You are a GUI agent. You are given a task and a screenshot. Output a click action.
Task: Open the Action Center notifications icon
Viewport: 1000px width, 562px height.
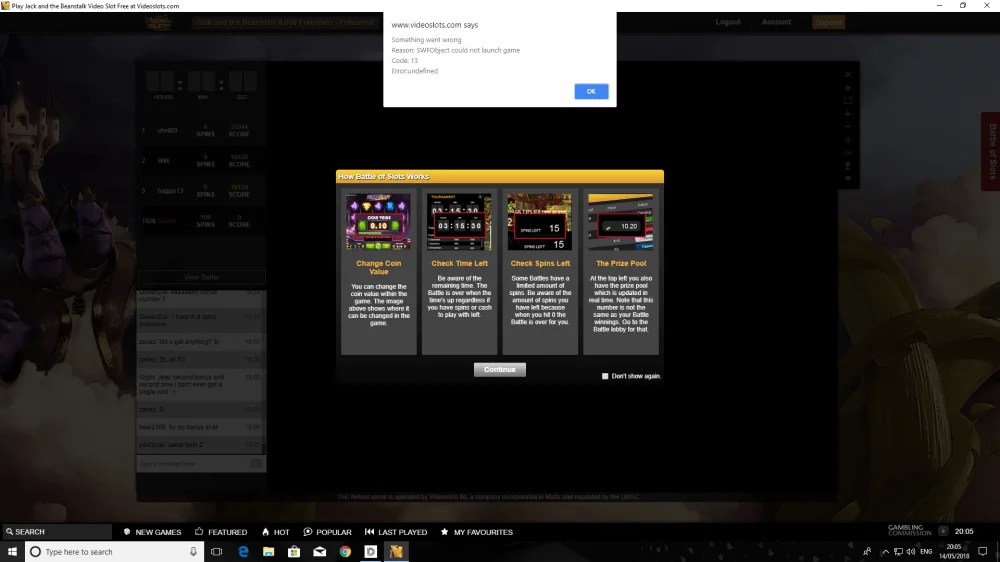pos(983,551)
